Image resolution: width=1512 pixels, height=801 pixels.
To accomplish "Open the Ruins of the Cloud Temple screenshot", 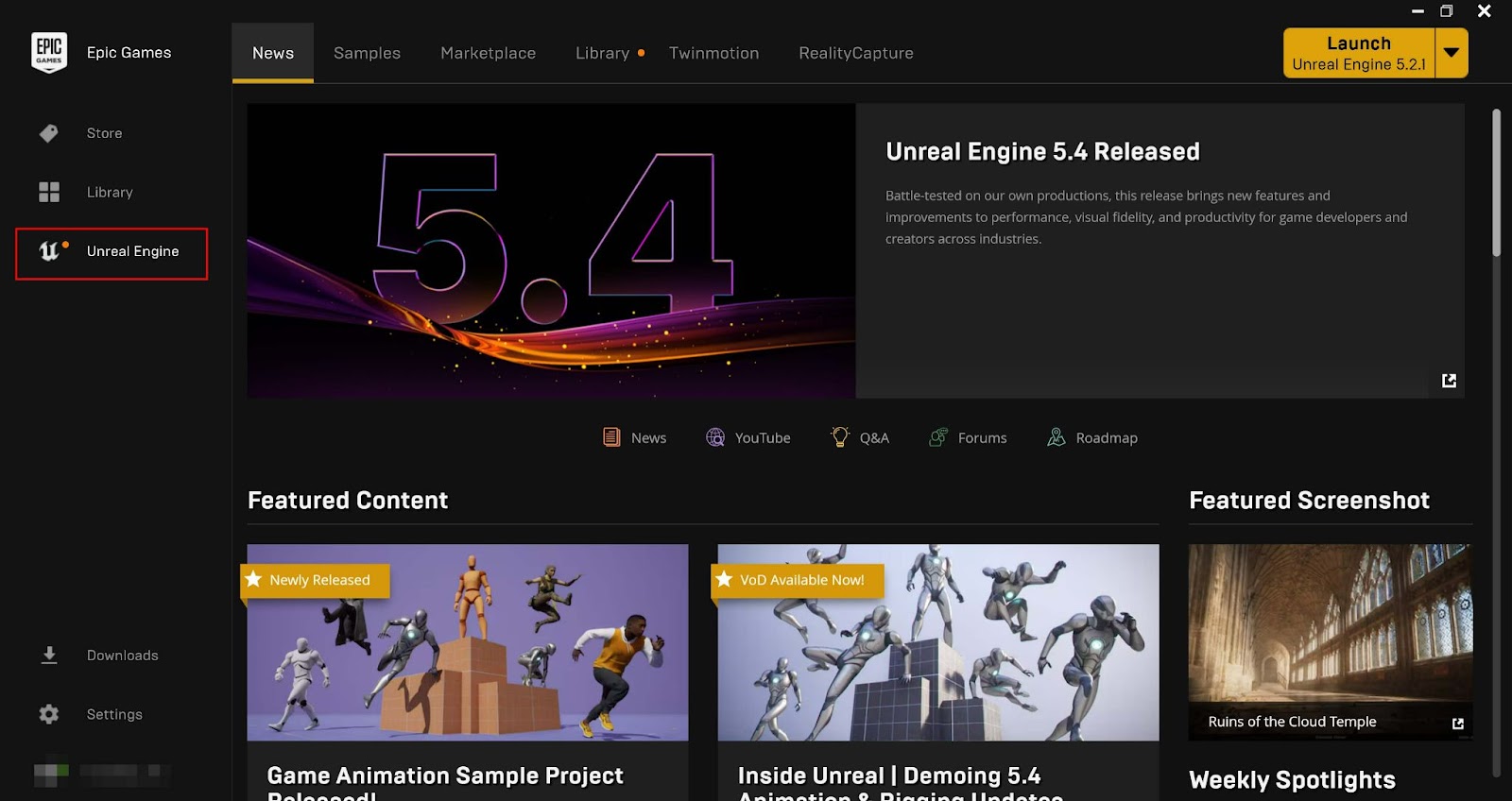I will pos(1331,642).
